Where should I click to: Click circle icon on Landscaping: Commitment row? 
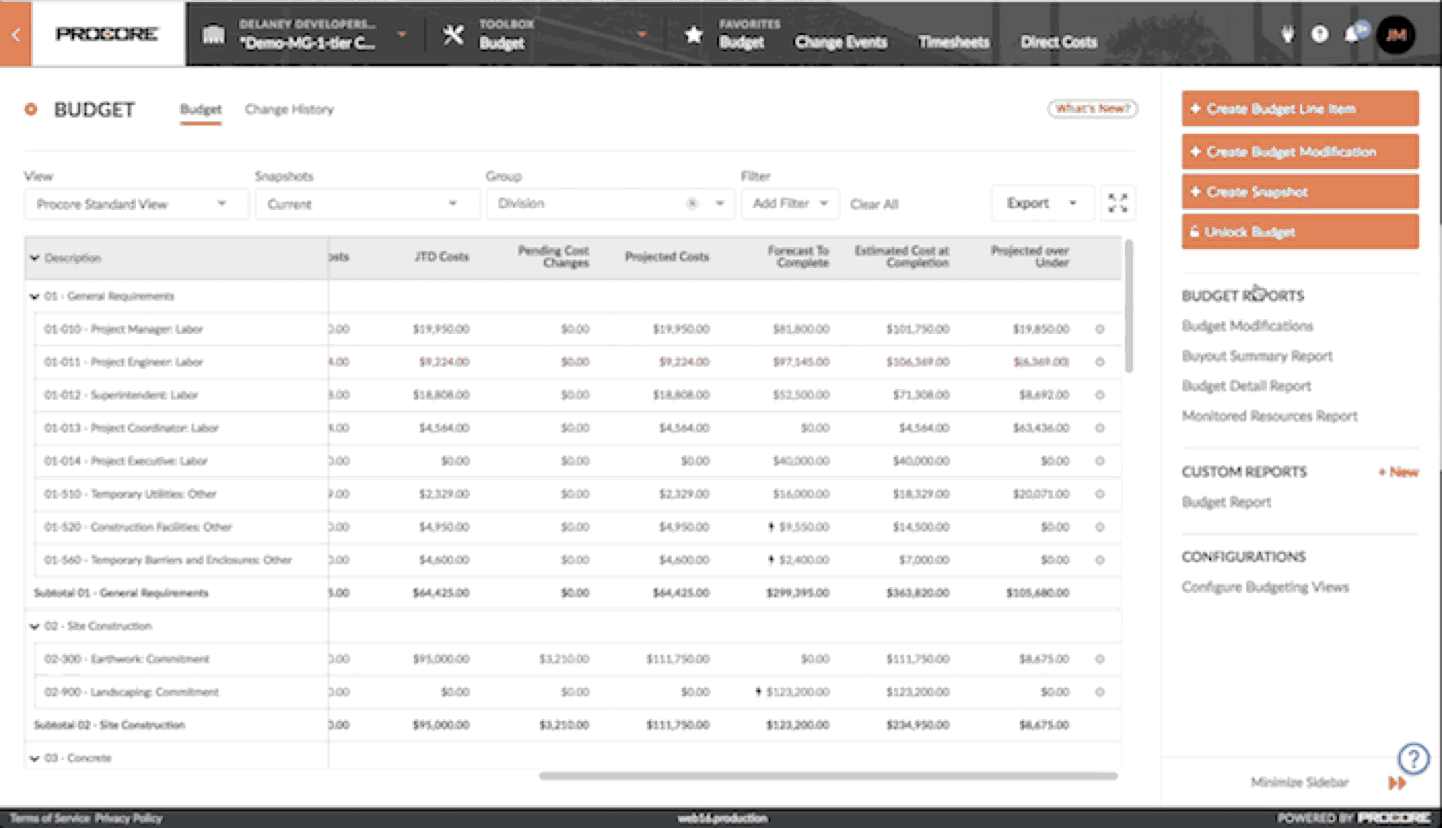(x=1100, y=692)
